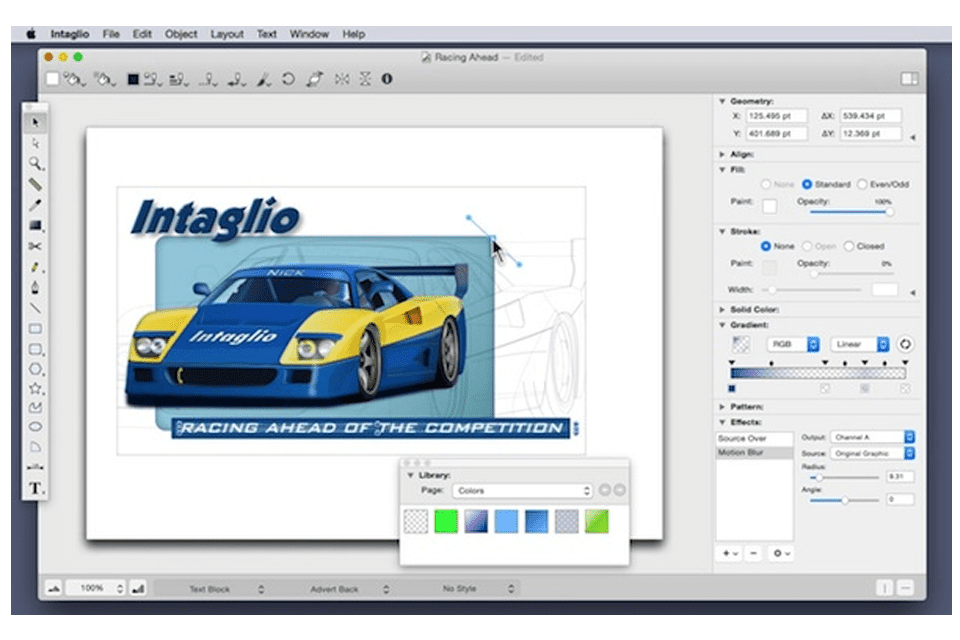Click the green swatch in Library
Image resolution: width=960 pixels, height=640 pixels.
[x=446, y=521]
